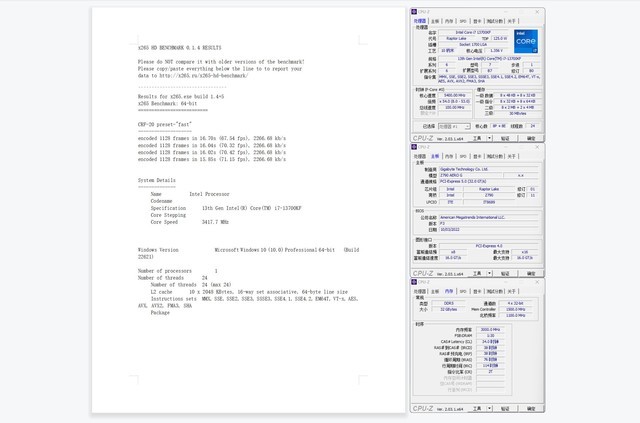Click 工具 button in mainboard window
Viewport: 640px width, 423px height.
click(477, 274)
